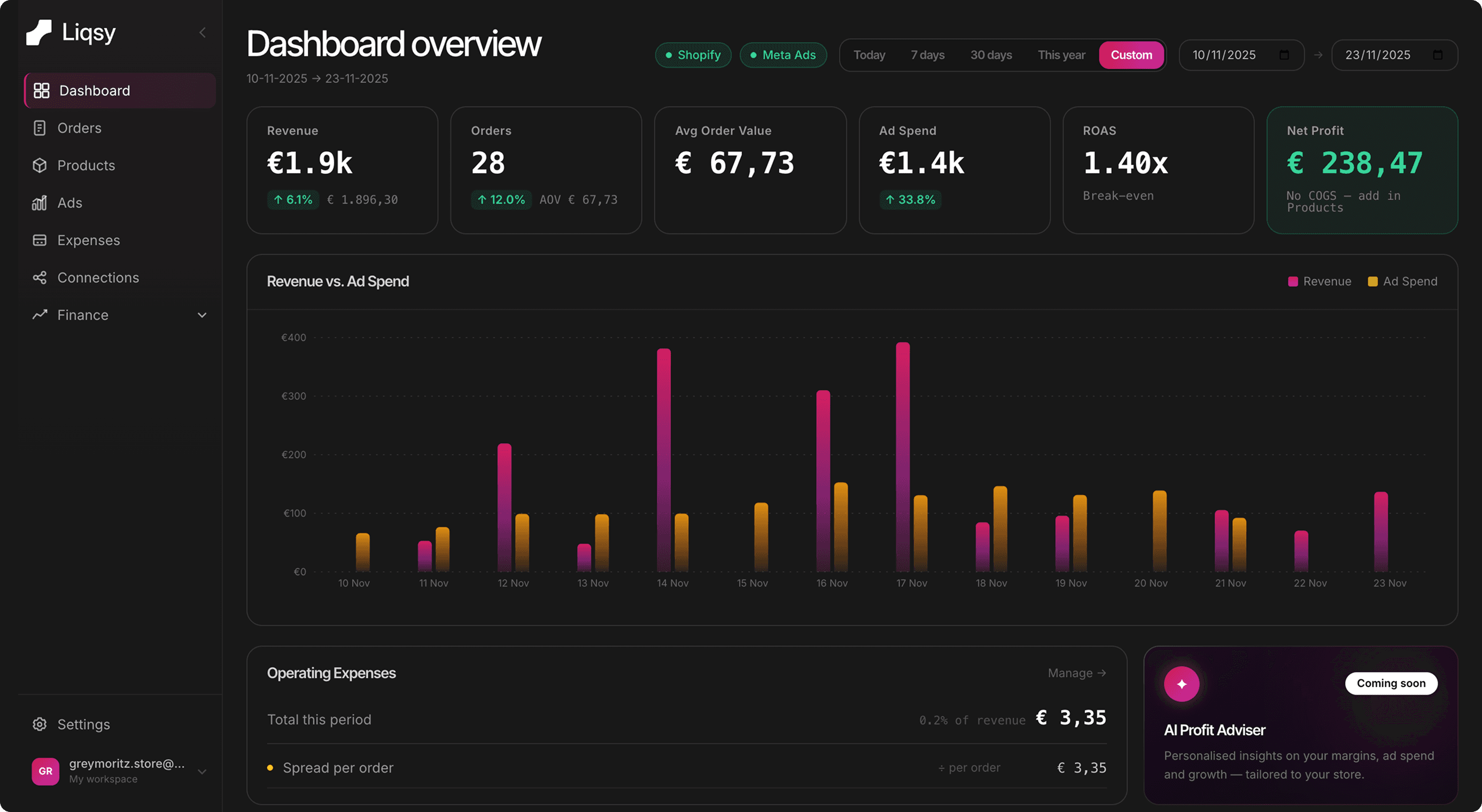Click the pink Revenue legend swatch
The image size is (1482, 812).
(1293, 281)
